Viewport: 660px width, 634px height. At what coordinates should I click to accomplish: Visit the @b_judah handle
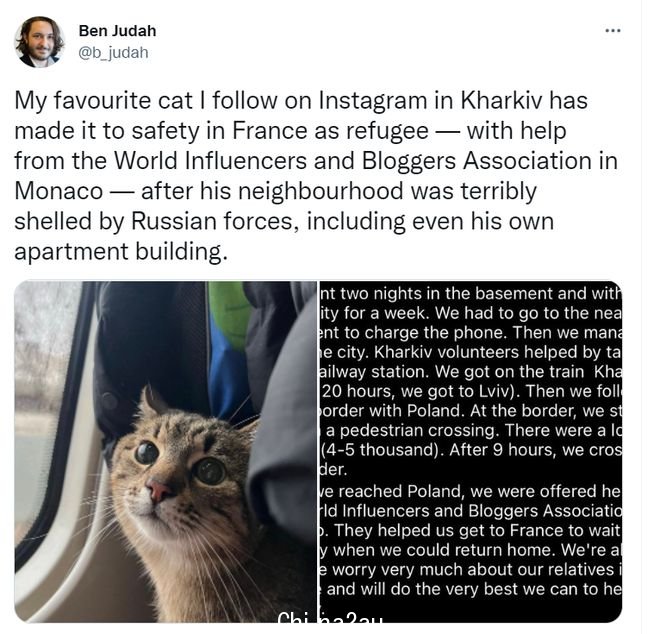coord(114,53)
